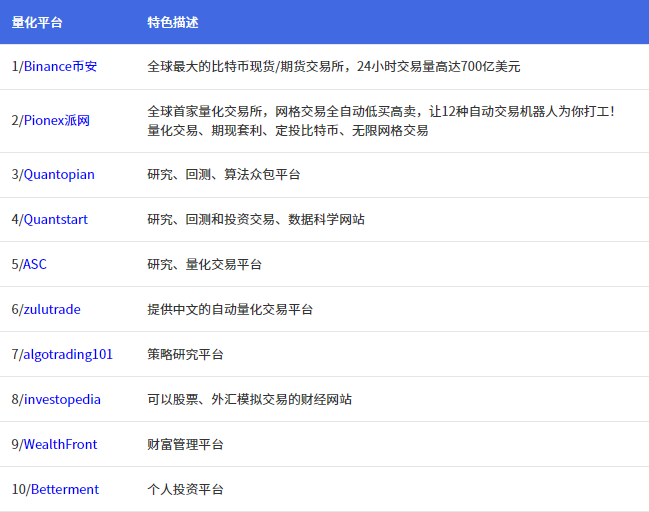Click description 研究、回测、算法众包平台
This screenshot has height=512, width=649.
[x=224, y=175]
